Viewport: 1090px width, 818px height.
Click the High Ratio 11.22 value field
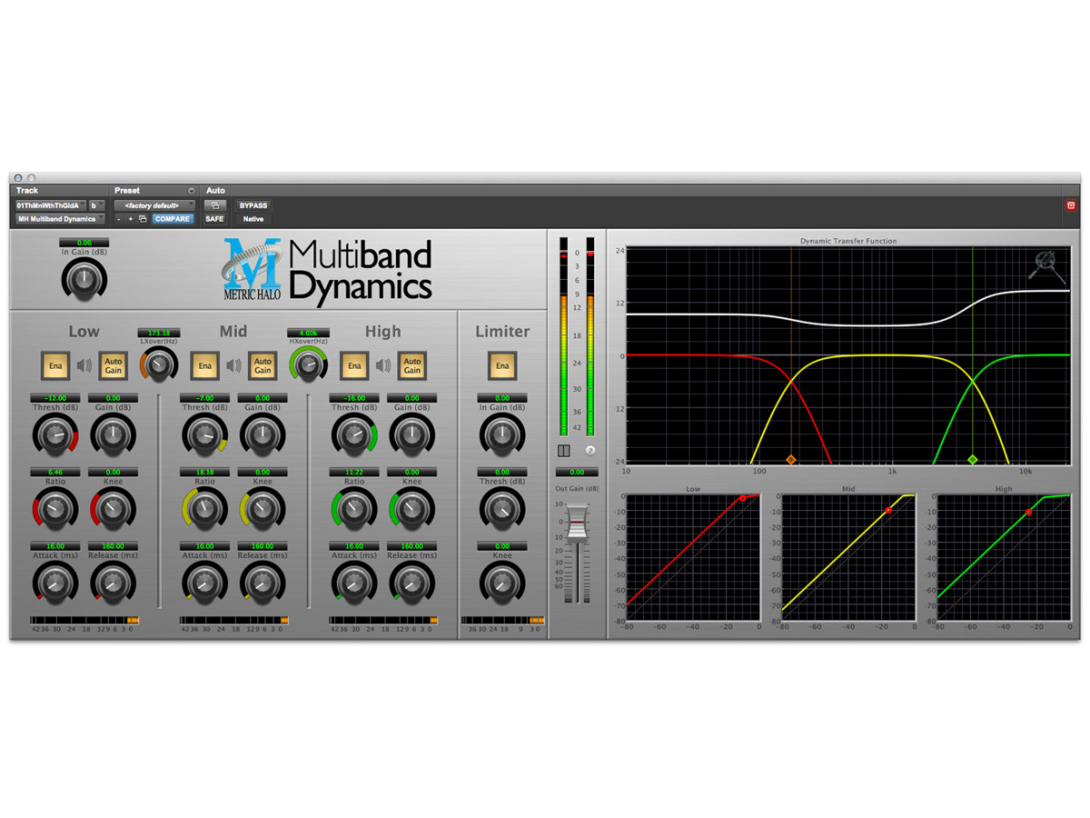click(x=354, y=472)
